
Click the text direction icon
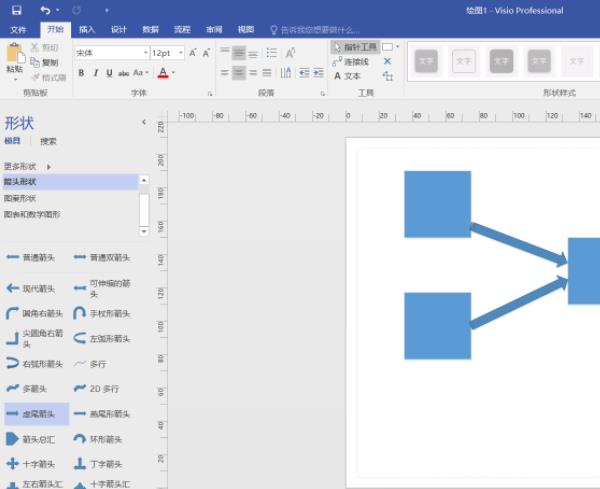286,72
